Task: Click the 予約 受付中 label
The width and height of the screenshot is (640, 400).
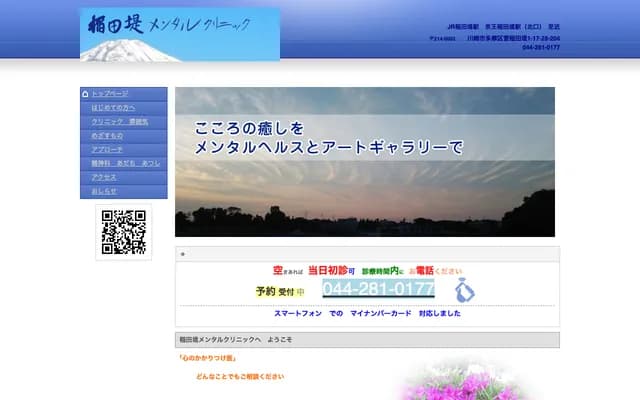Action: (x=280, y=292)
